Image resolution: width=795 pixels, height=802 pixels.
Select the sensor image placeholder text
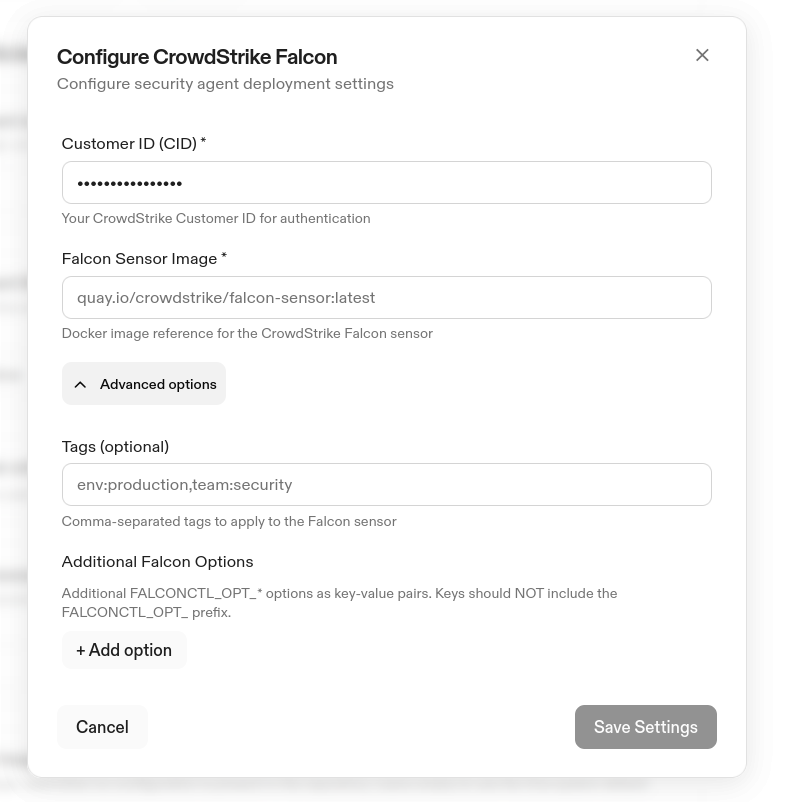tap(225, 297)
